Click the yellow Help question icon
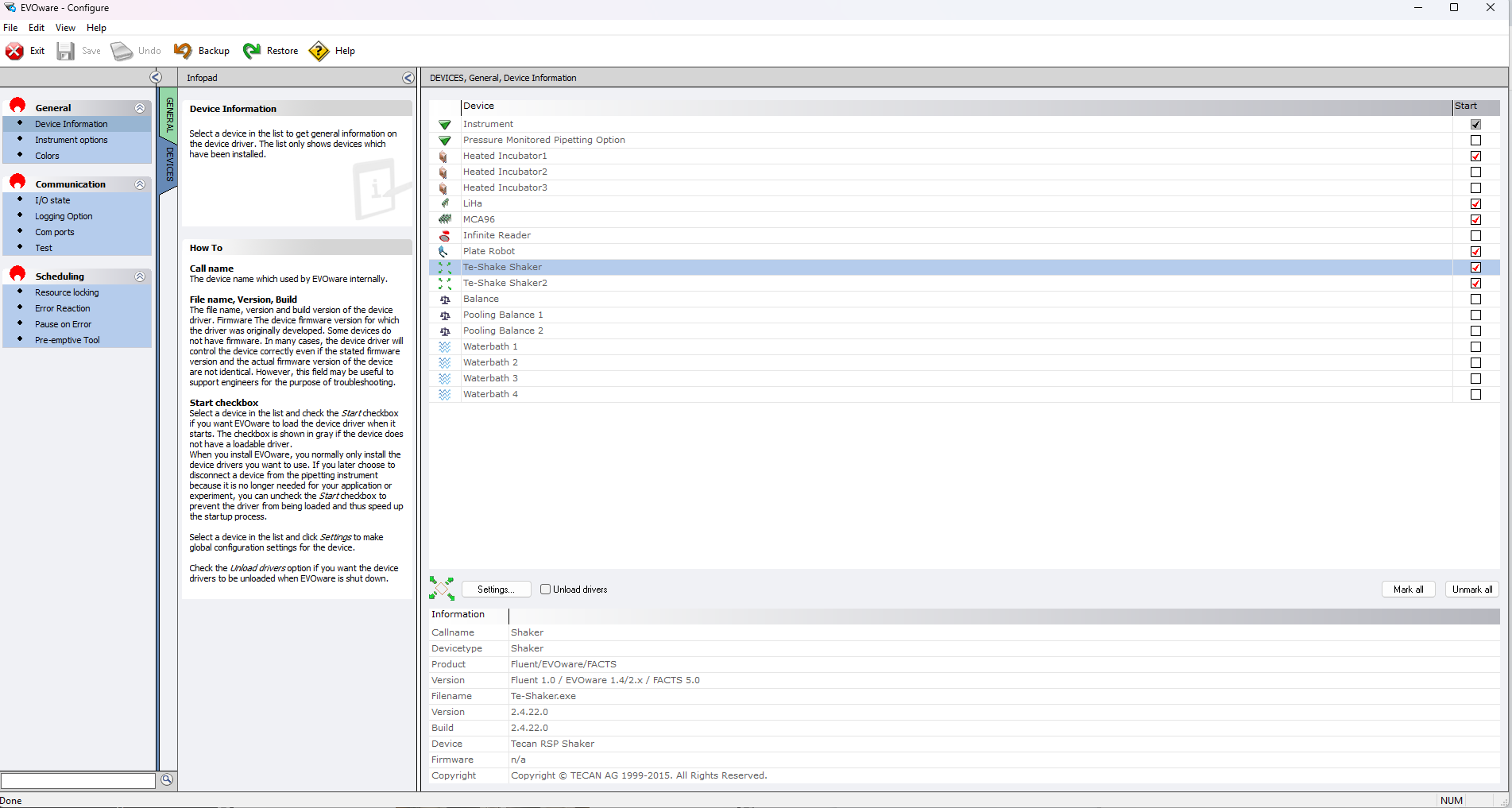 [x=319, y=51]
